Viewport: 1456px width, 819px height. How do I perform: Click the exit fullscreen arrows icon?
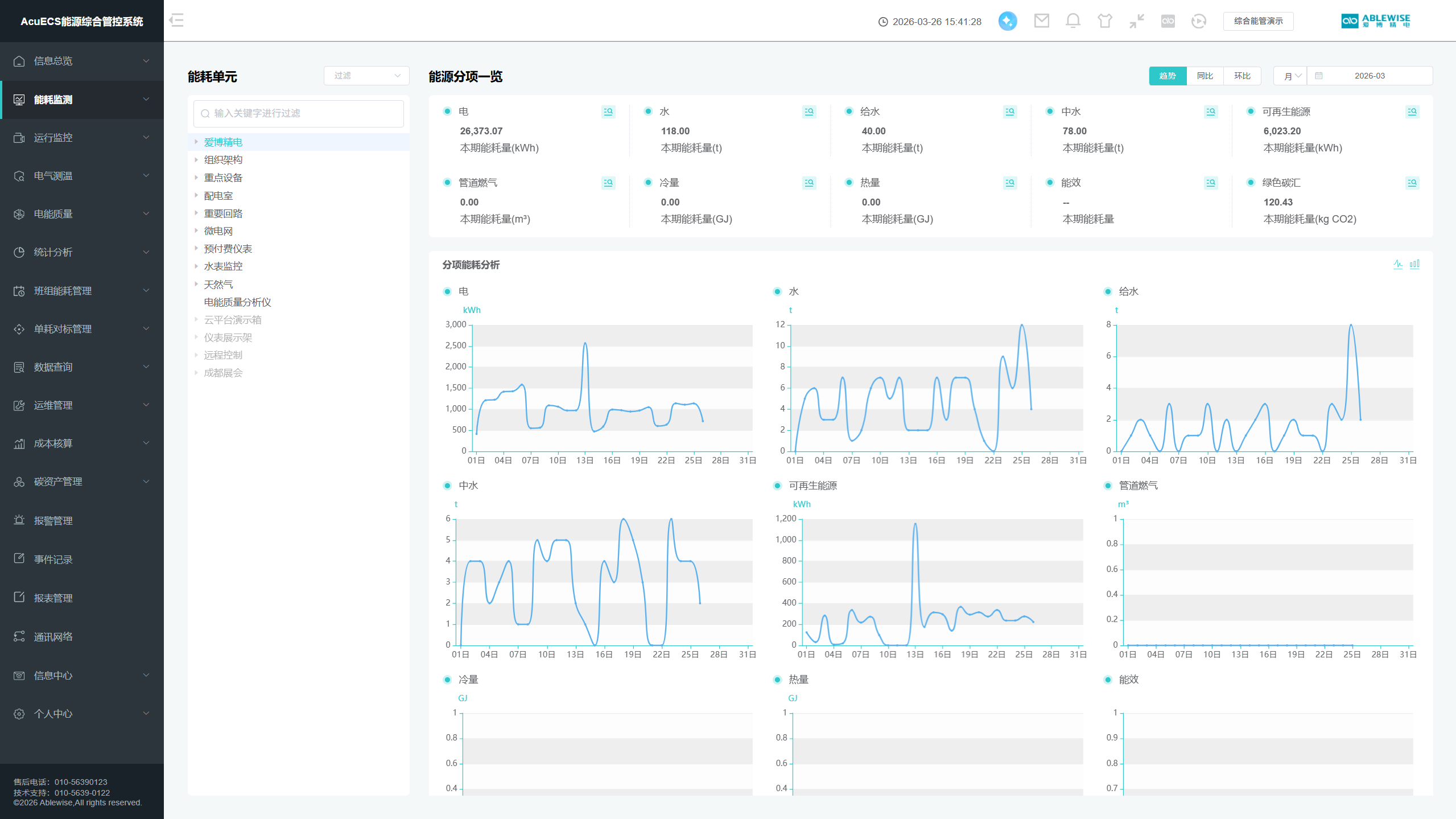tap(1136, 21)
